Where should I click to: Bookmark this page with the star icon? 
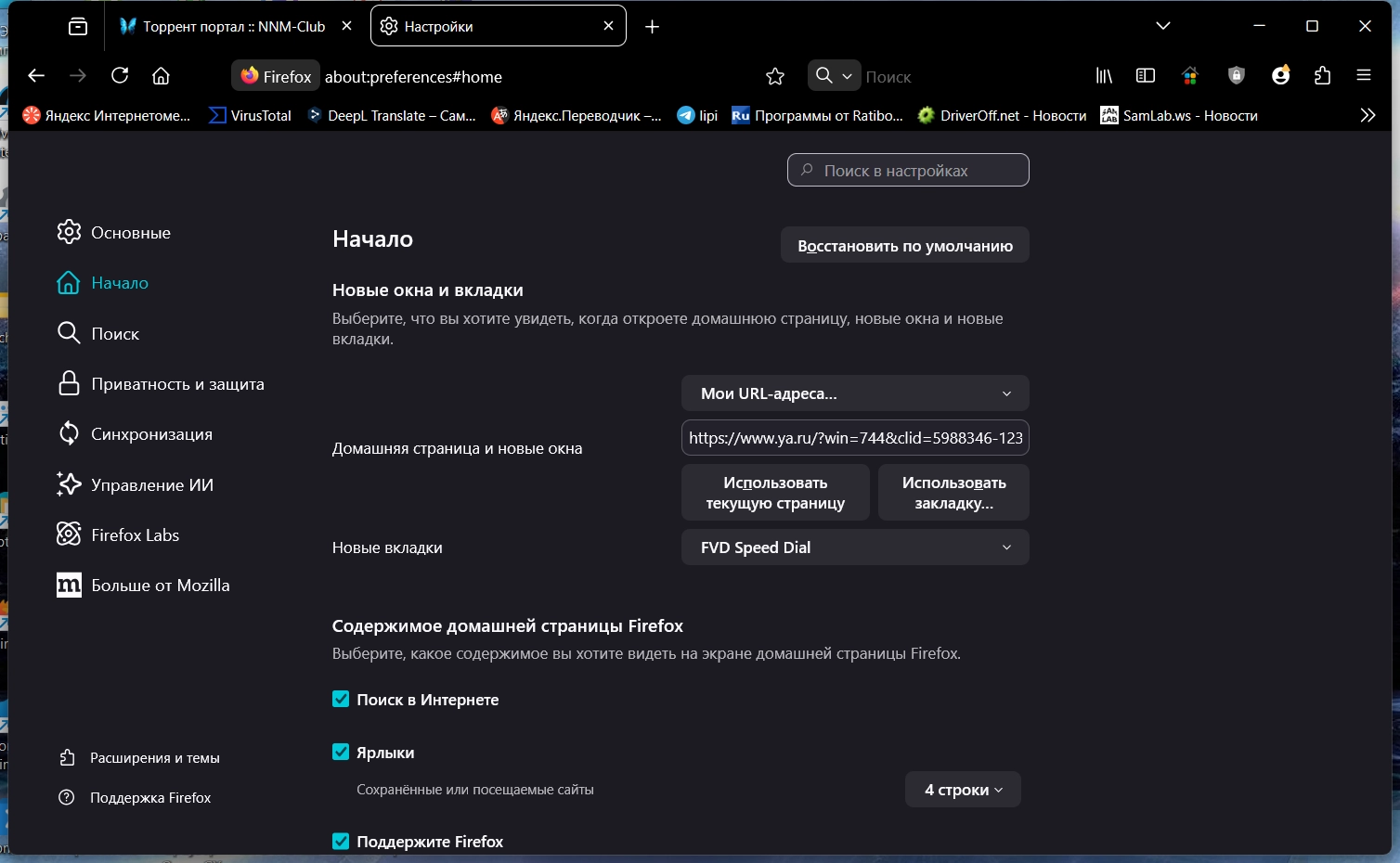(x=775, y=76)
